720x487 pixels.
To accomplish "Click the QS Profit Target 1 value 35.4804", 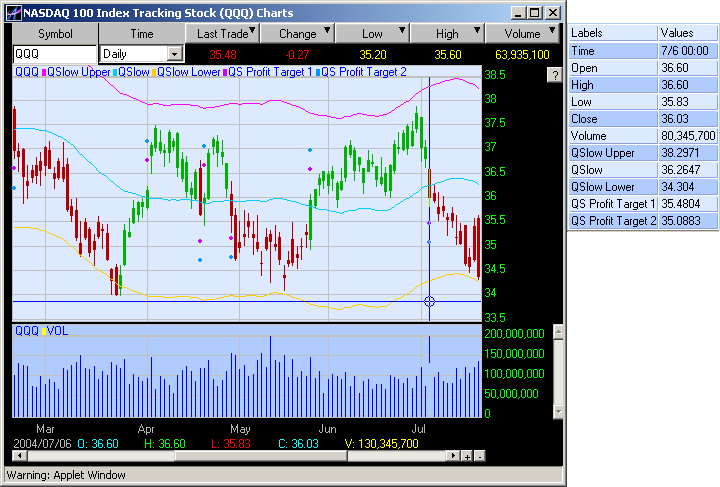I will pyautogui.click(x=688, y=204).
